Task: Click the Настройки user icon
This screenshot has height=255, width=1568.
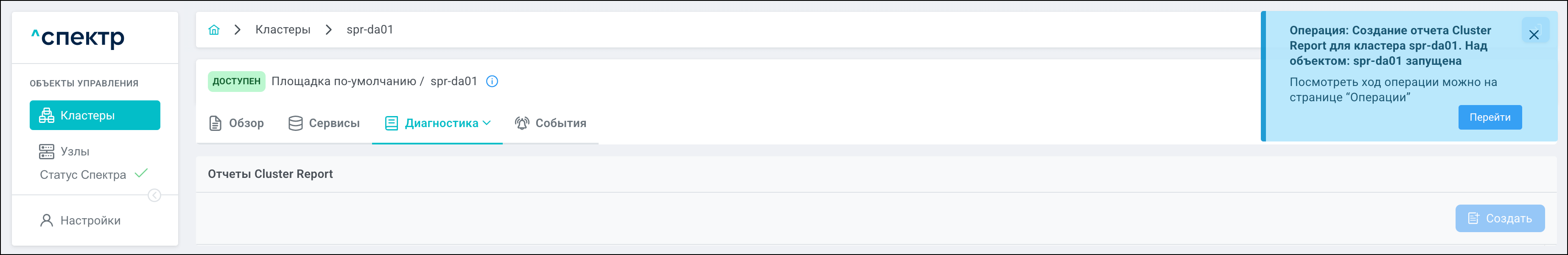Action: click(46, 220)
